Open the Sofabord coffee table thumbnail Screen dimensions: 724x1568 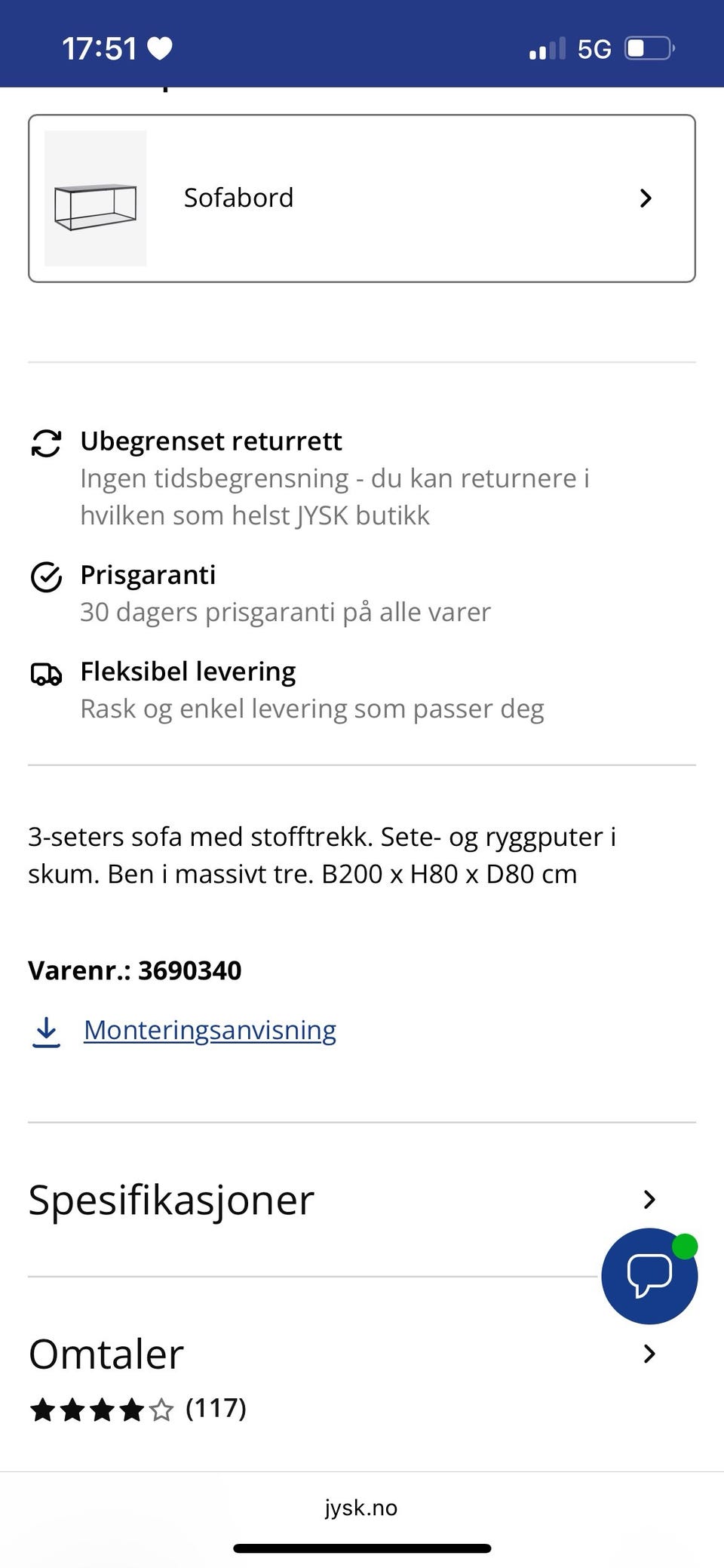tap(96, 198)
